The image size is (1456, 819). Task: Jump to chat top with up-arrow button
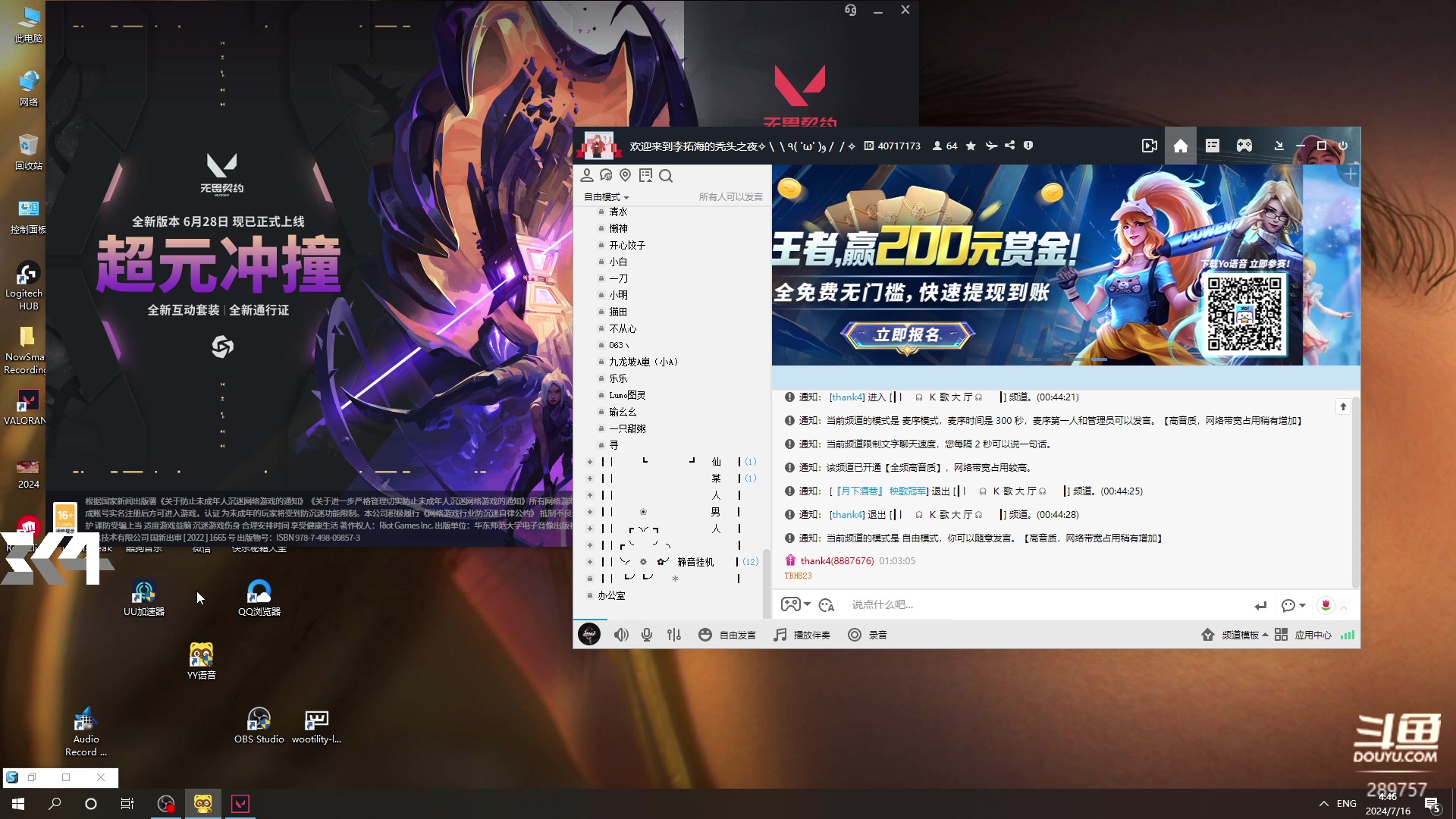[1343, 407]
